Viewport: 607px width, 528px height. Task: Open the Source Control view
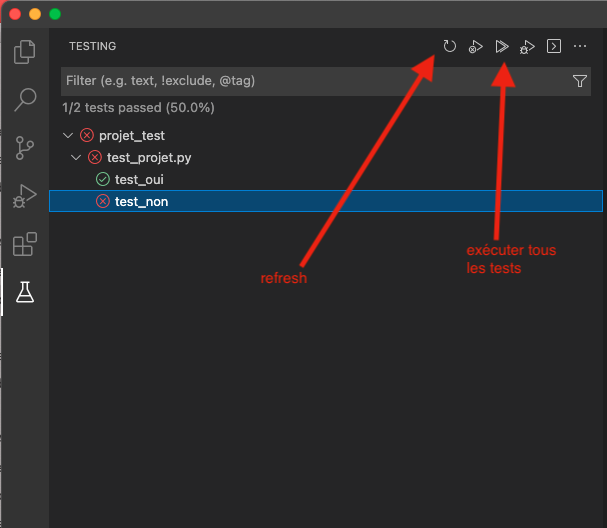24,148
